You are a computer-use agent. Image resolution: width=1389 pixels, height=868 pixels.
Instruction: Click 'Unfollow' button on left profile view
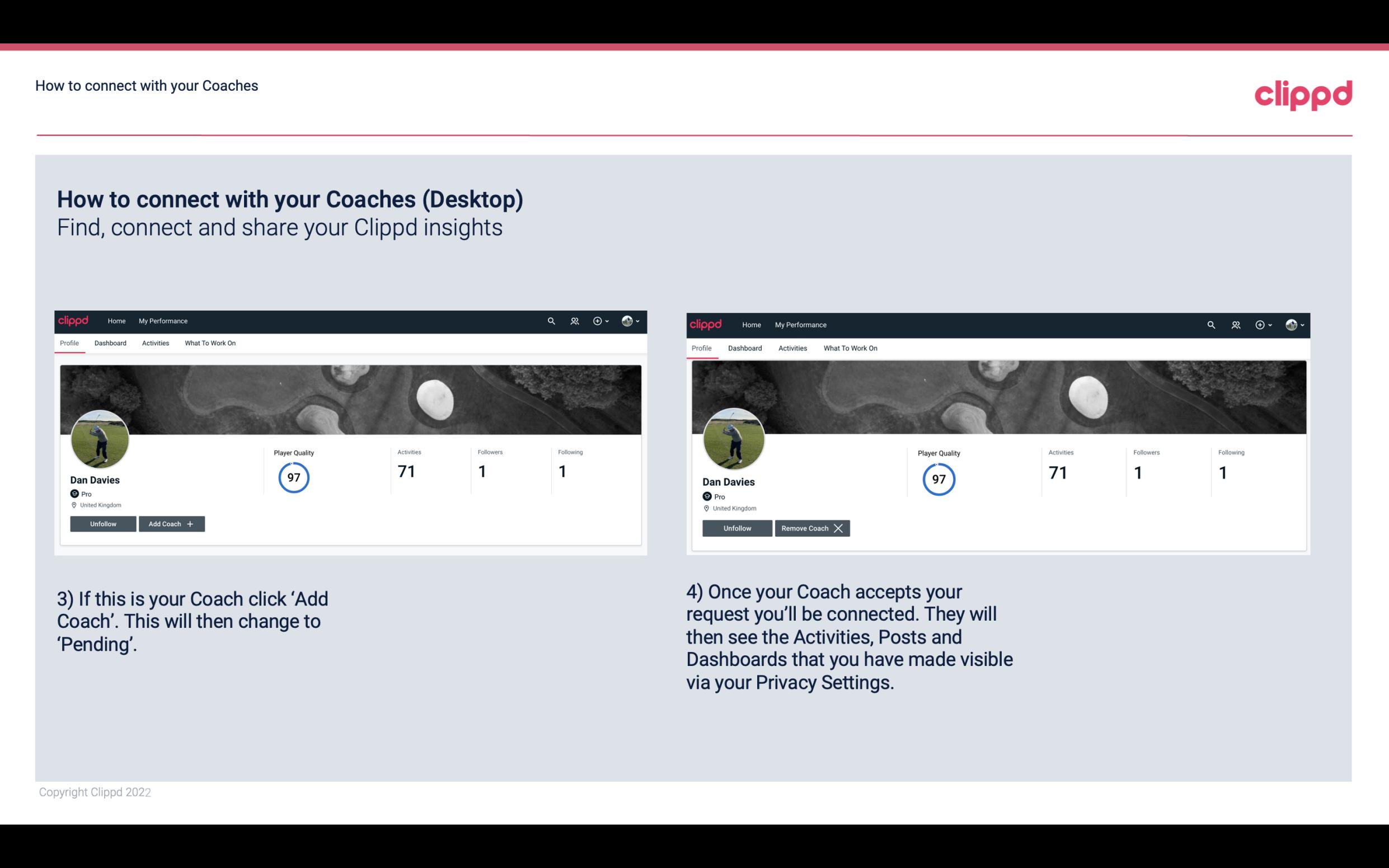[103, 523]
